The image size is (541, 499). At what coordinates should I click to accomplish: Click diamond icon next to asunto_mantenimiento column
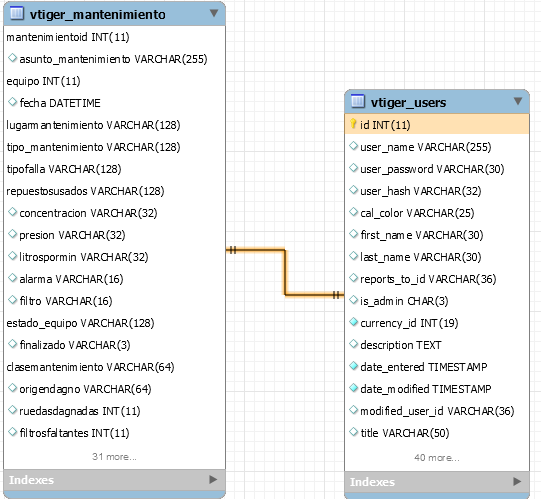(x=12, y=58)
